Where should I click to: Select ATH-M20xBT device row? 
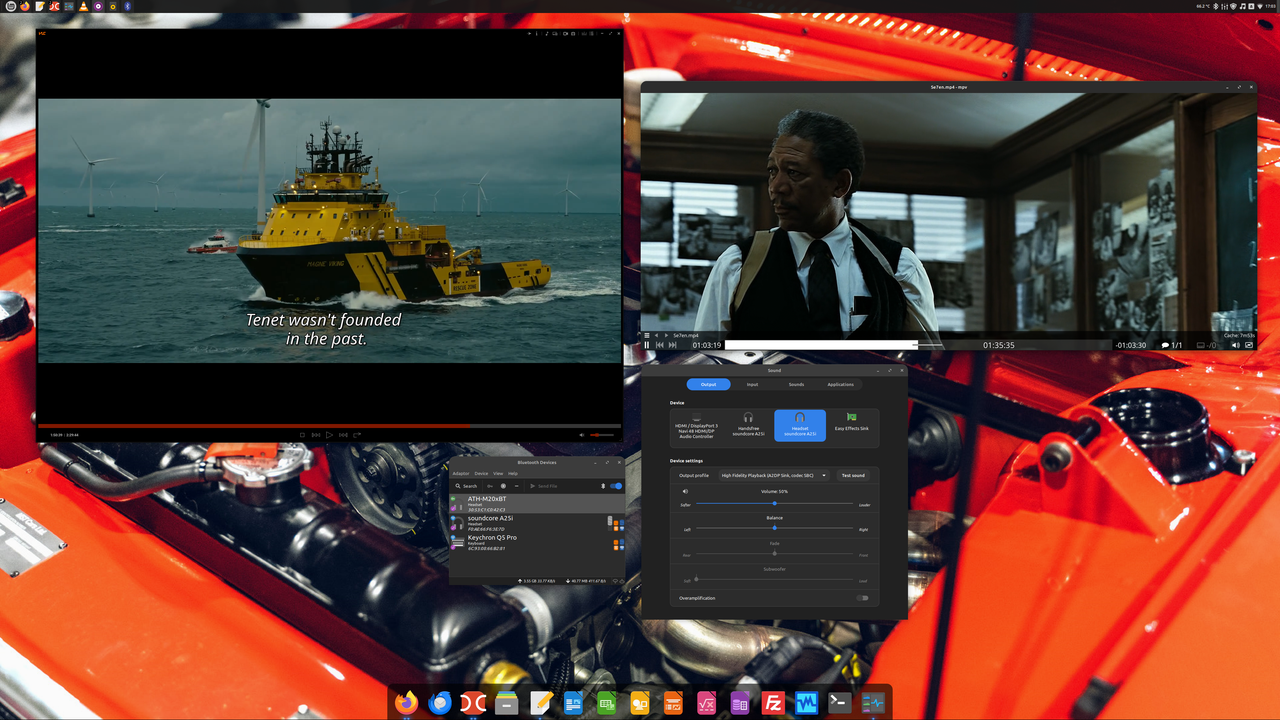pos(537,503)
